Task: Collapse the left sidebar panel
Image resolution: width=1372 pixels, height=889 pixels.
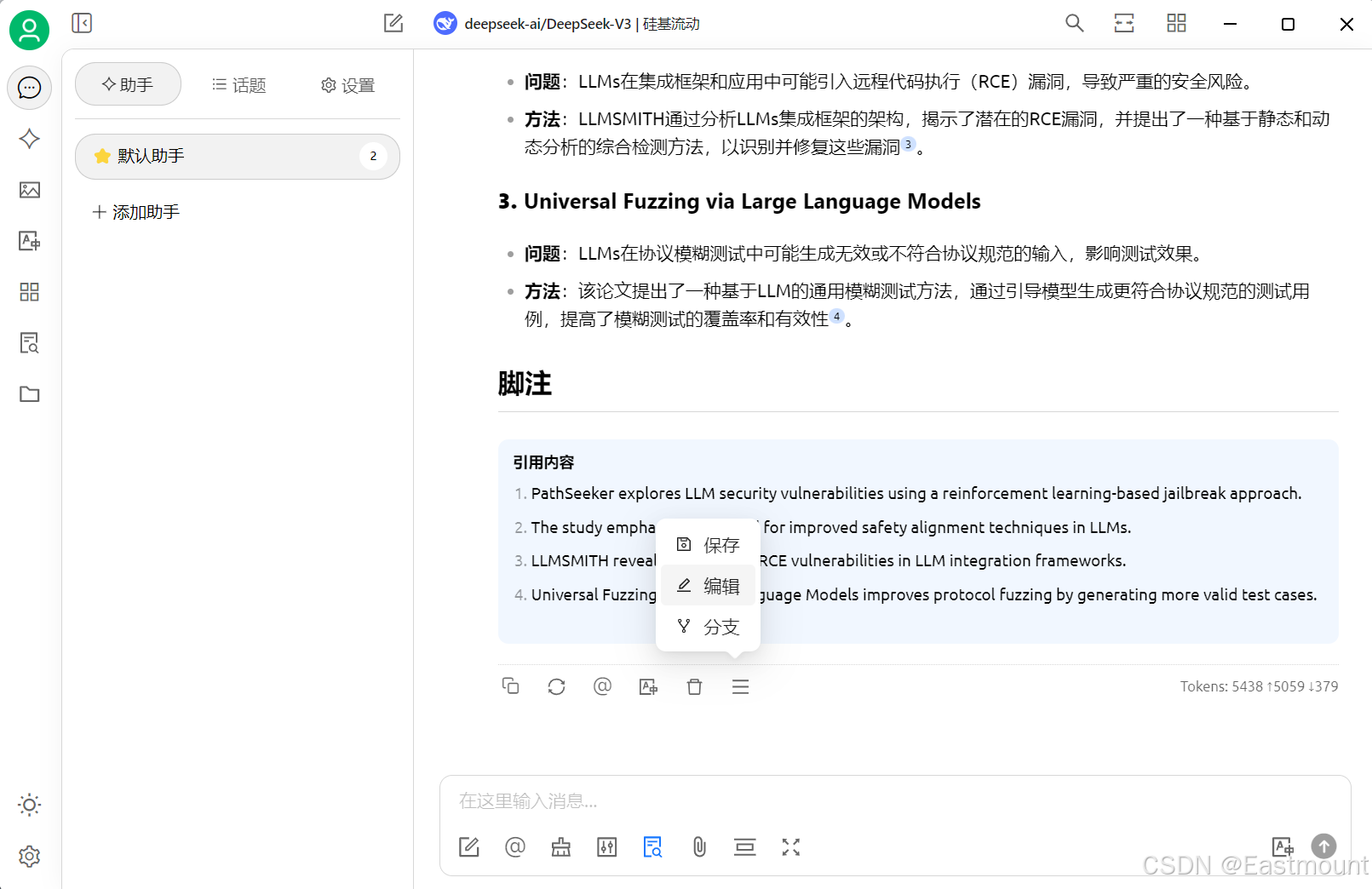Action: [82, 23]
